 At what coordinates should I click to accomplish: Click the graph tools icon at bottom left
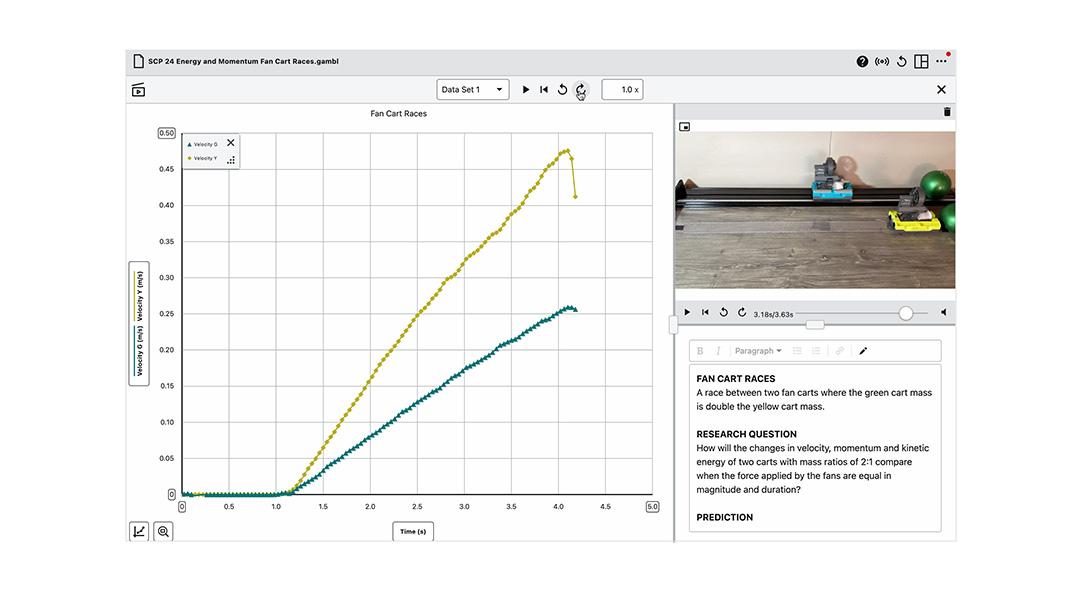coord(138,532)
